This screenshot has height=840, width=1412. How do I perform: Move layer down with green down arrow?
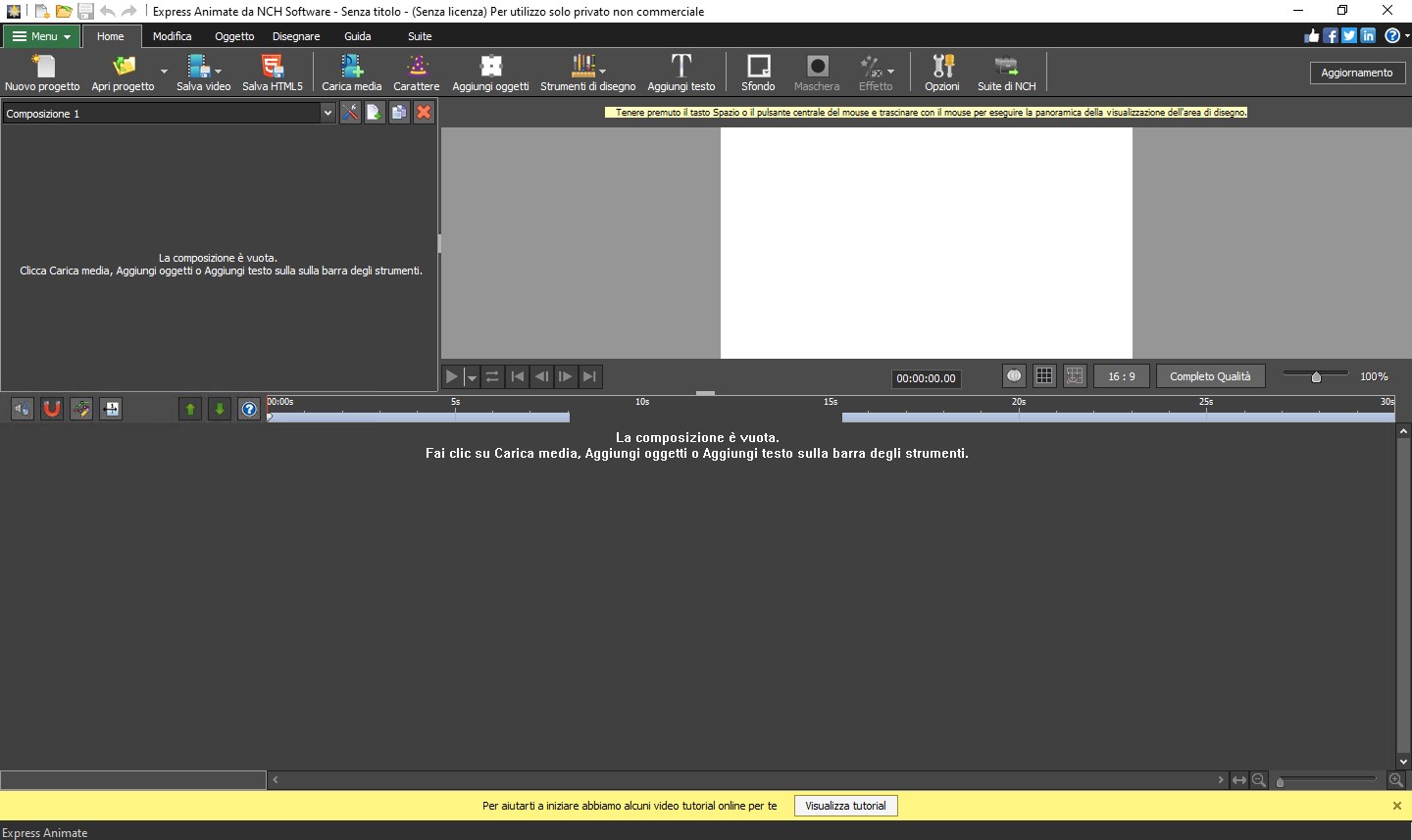[220, 409]
